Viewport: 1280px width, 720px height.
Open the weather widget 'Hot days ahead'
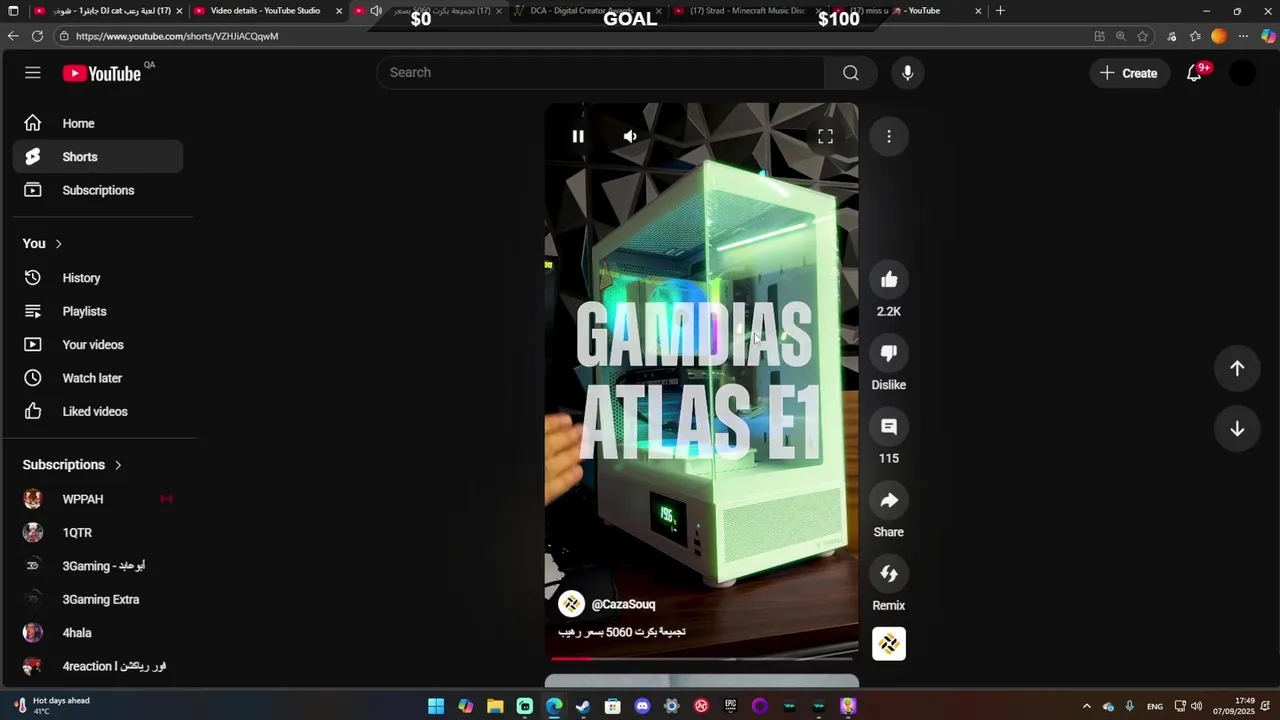point(52,705)
